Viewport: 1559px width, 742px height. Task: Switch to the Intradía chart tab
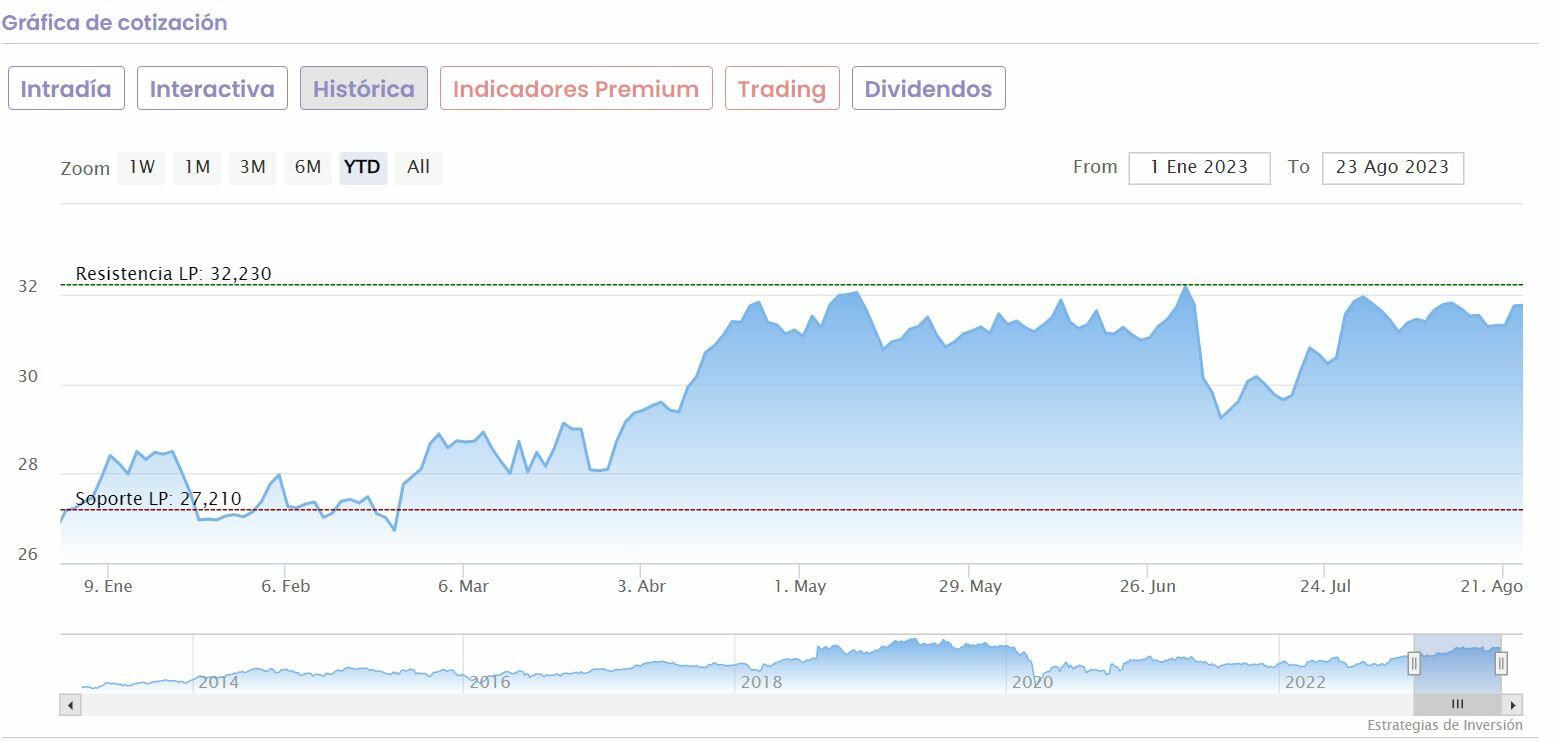pyautogui.click(x=66, y=88)
